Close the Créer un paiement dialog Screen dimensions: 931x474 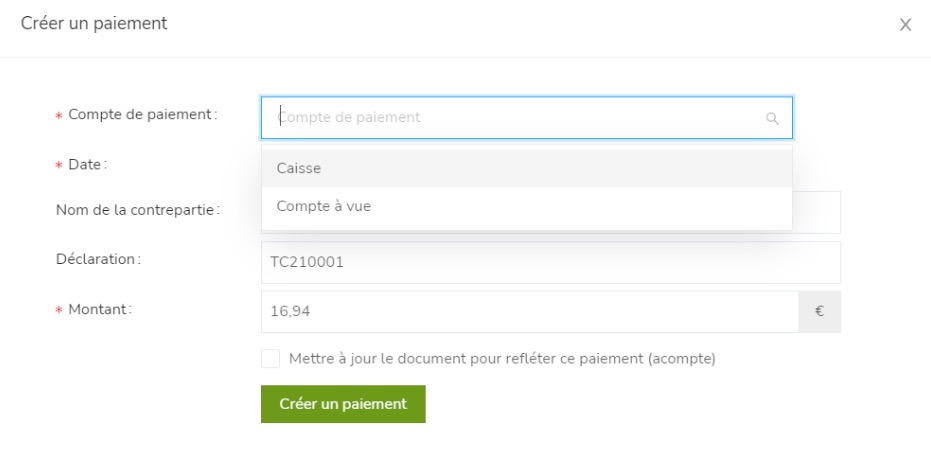click(905, 25)
